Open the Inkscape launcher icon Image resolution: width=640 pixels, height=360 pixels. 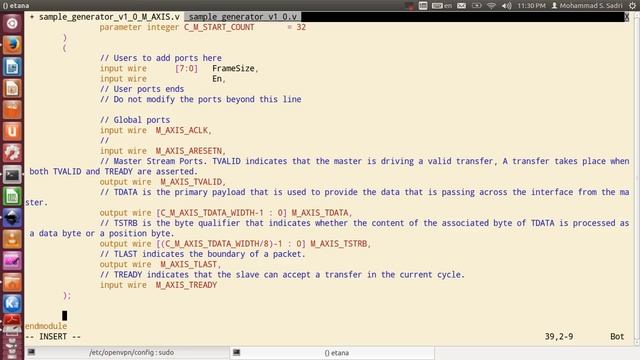[12, 218]
